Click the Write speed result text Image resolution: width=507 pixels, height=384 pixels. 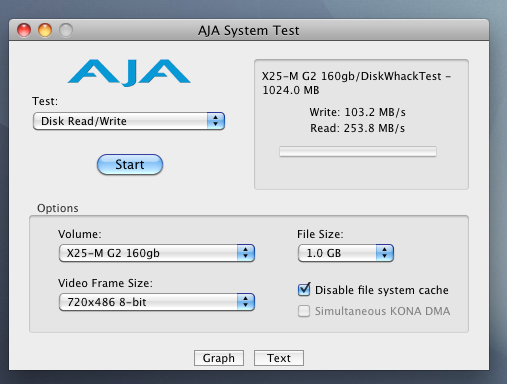(358, 112)
